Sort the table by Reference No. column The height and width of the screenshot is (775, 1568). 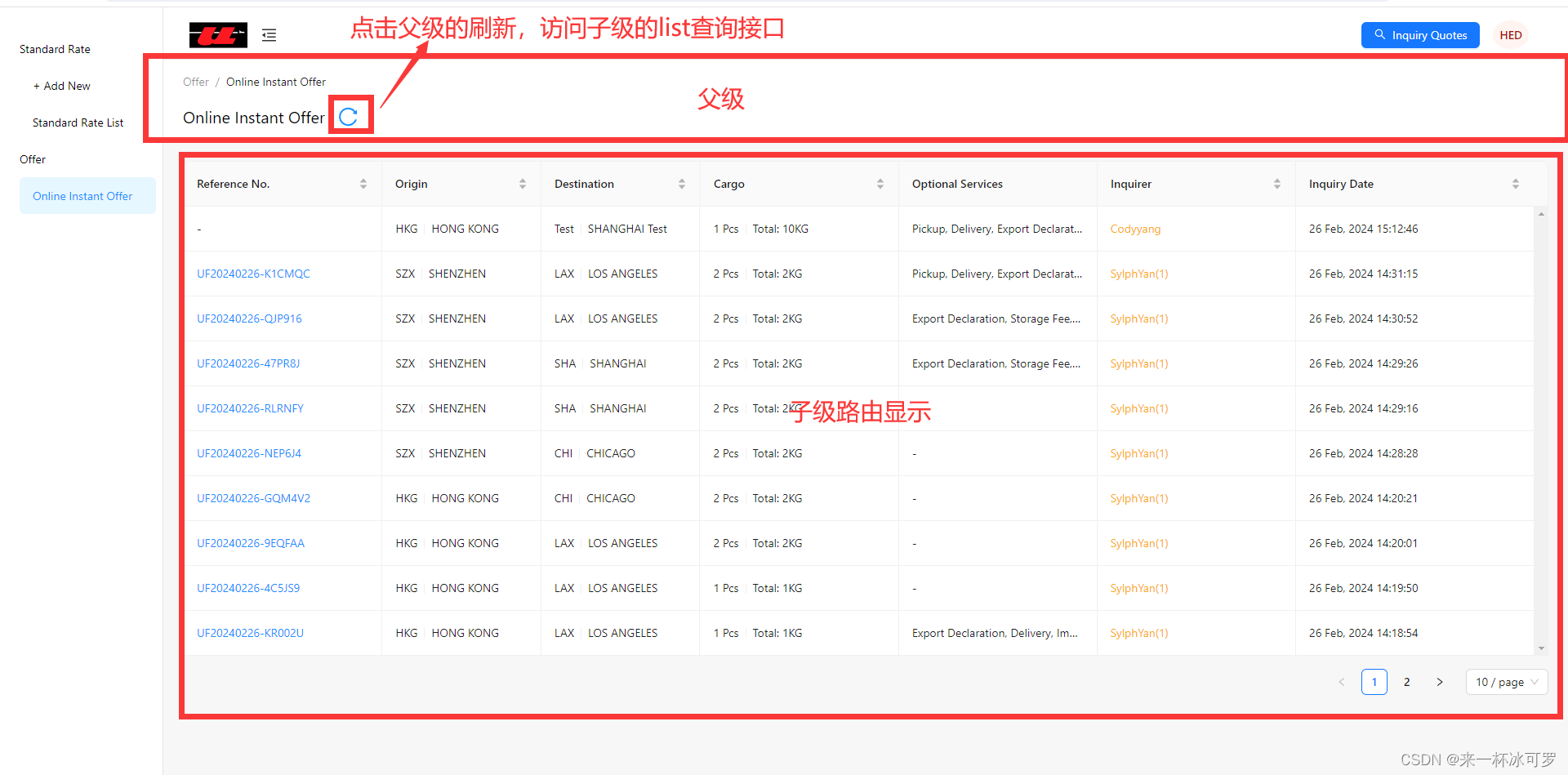[363, 184]
